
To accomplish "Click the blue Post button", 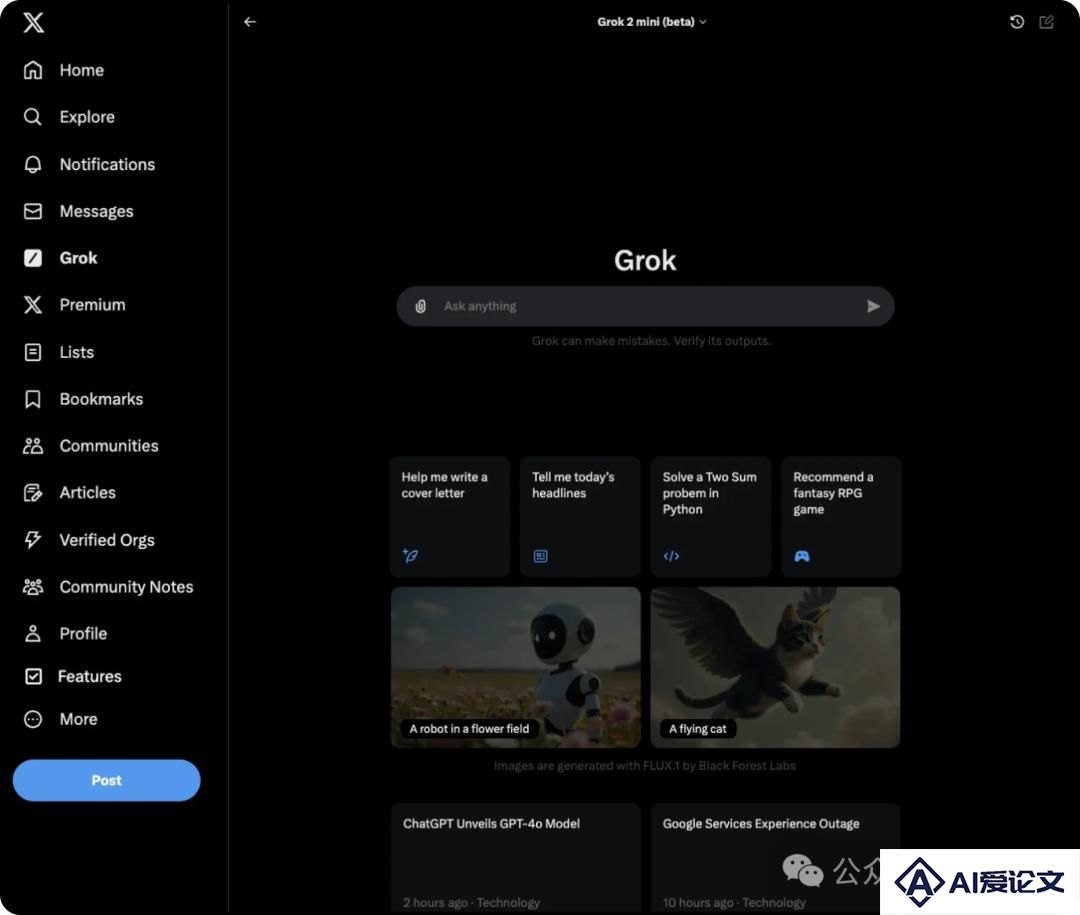I will click(107, 780).
